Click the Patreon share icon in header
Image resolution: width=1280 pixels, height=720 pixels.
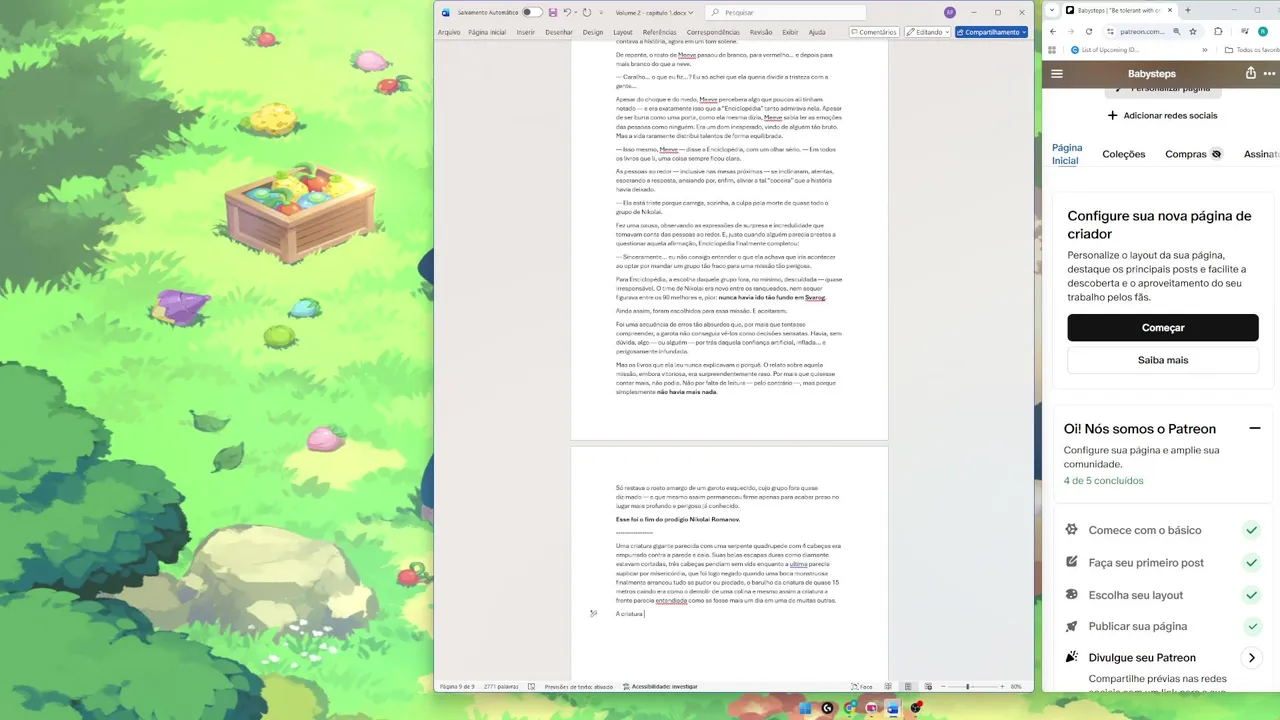(1250, 73)
